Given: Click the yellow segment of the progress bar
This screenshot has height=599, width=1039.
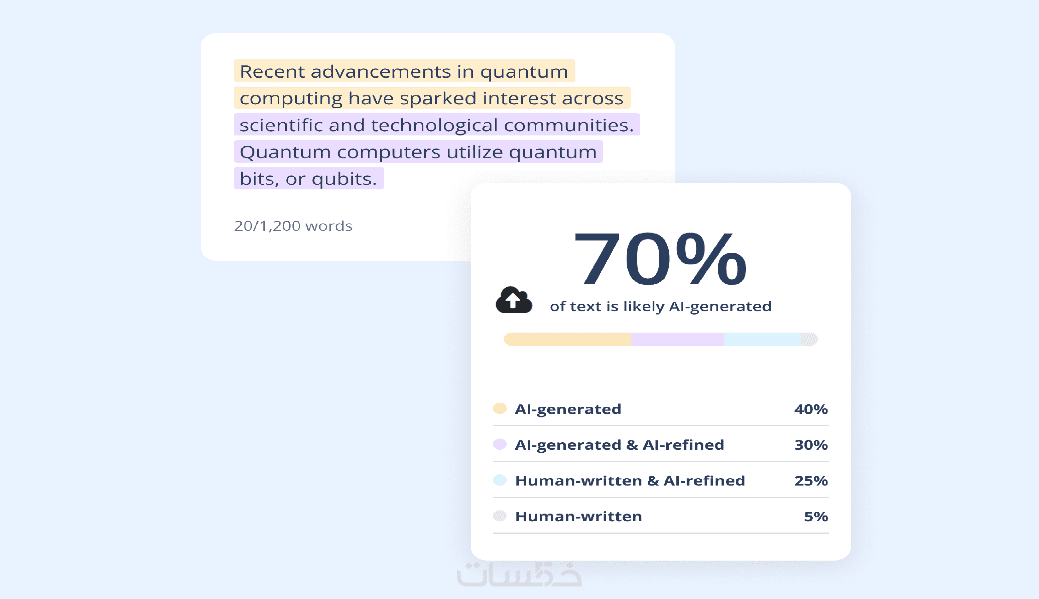Looking at the screenshot, I should [x=567, y=340].
